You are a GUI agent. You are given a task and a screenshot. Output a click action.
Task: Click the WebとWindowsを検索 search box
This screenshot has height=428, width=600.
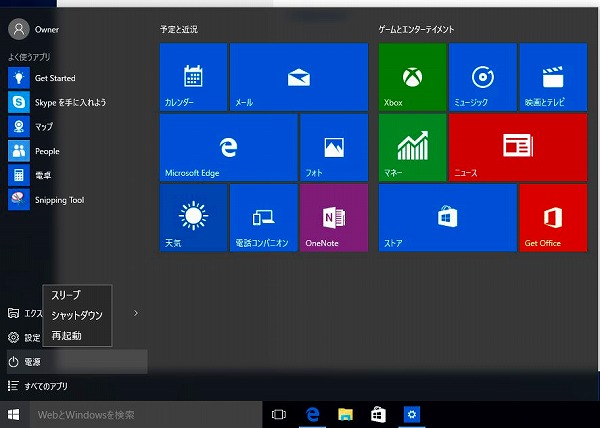click(x=146, y=415)
